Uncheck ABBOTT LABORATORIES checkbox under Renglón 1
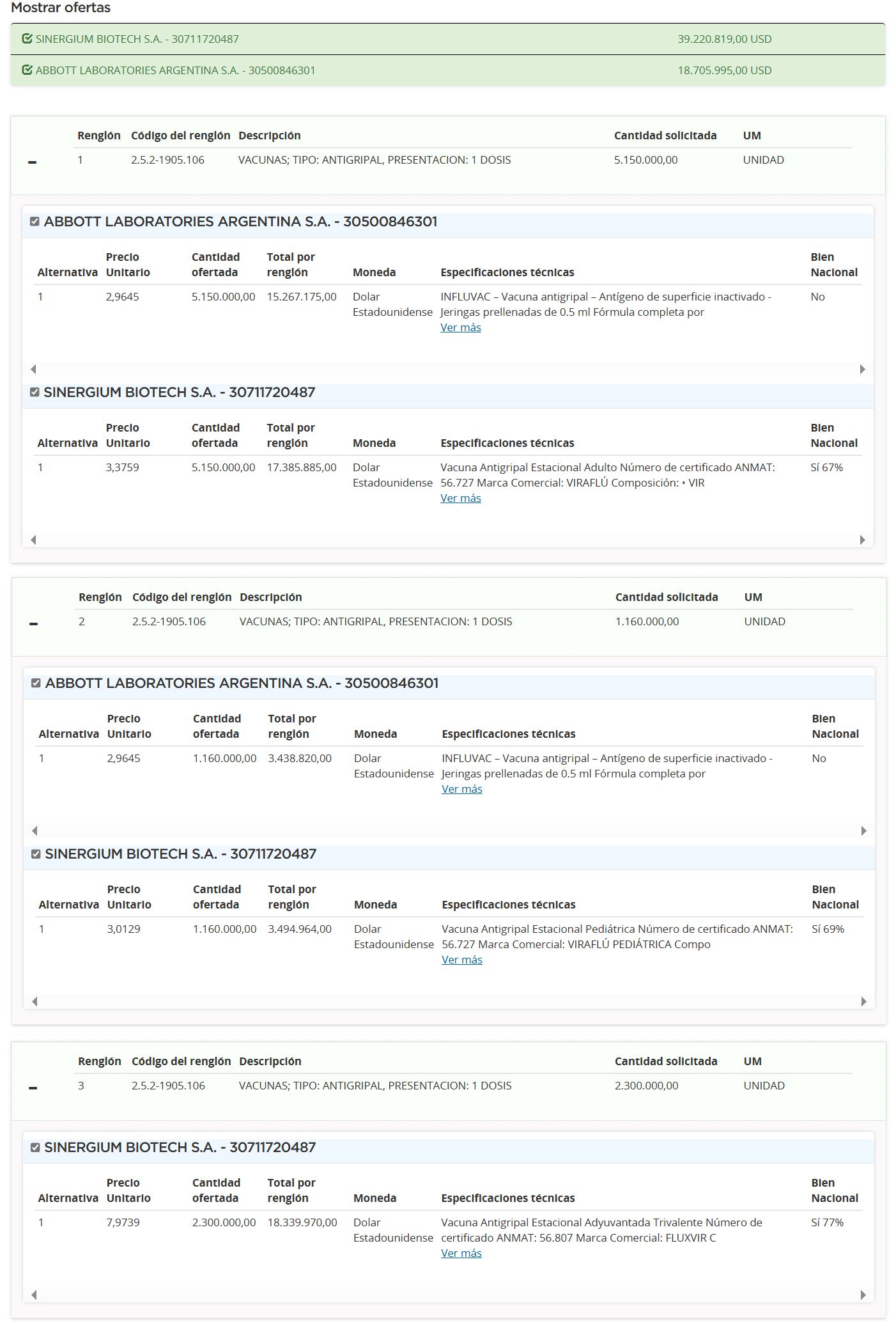The image size is (896, 1326). (35, 222)
